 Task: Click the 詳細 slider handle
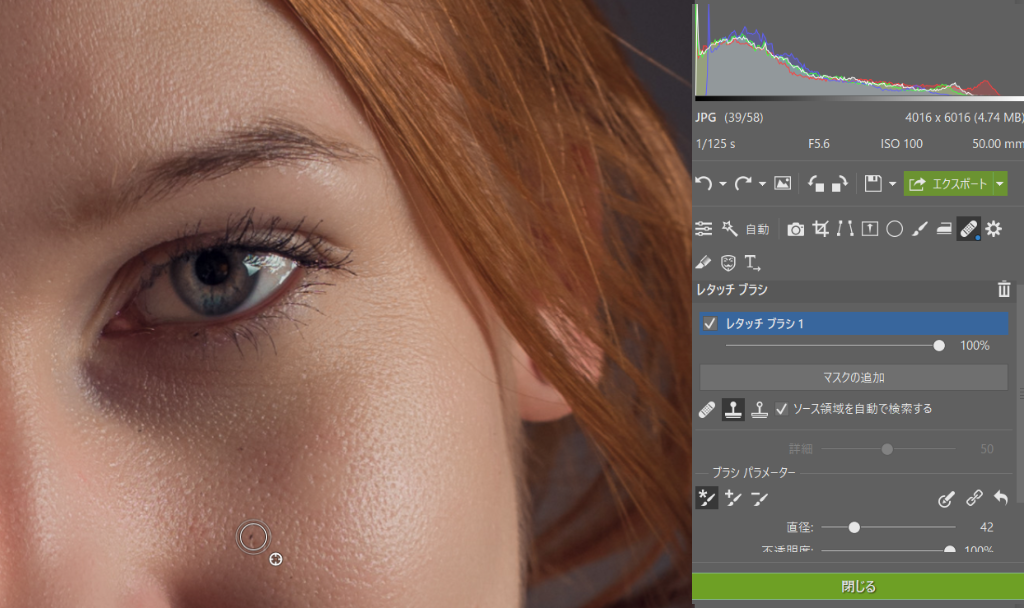887,449
